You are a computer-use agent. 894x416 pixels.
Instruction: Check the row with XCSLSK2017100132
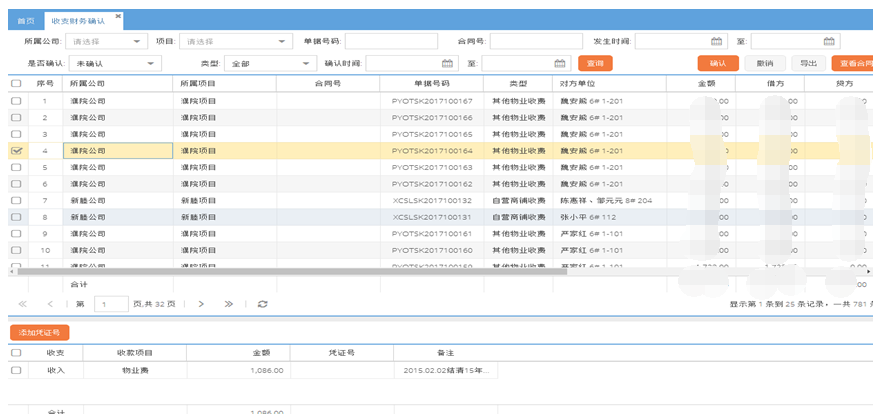[17, 201]
